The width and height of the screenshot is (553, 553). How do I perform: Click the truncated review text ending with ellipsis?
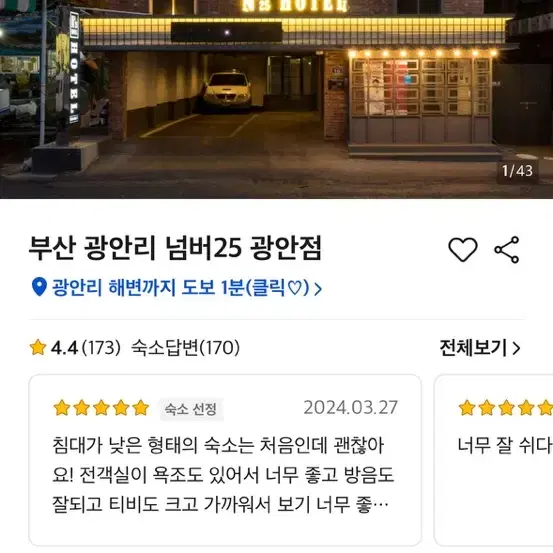tap(223, 475)
